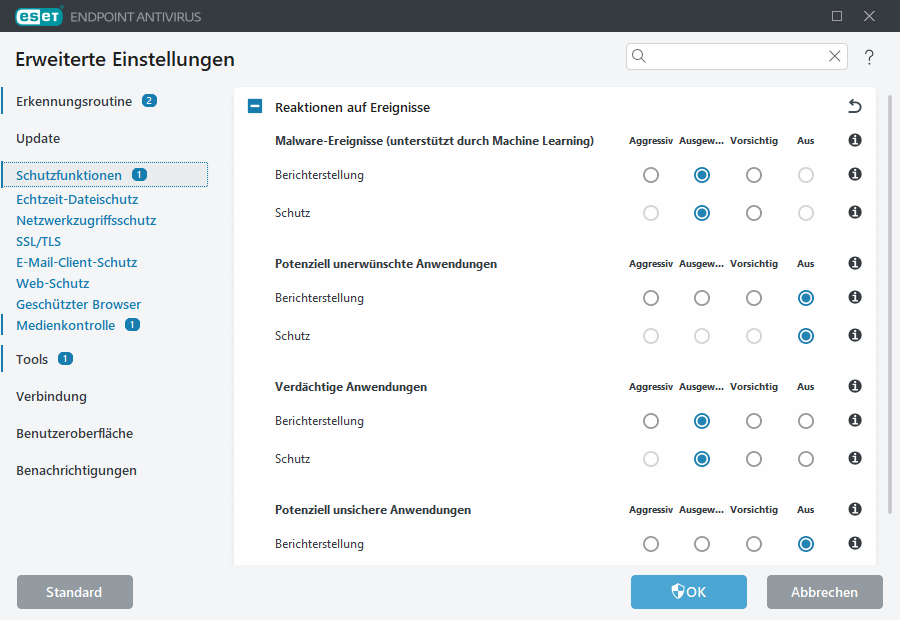Click the info icon beside Verdächtige Anwendungen header
This screenshot has height=620, width=900.
[854, 386]
